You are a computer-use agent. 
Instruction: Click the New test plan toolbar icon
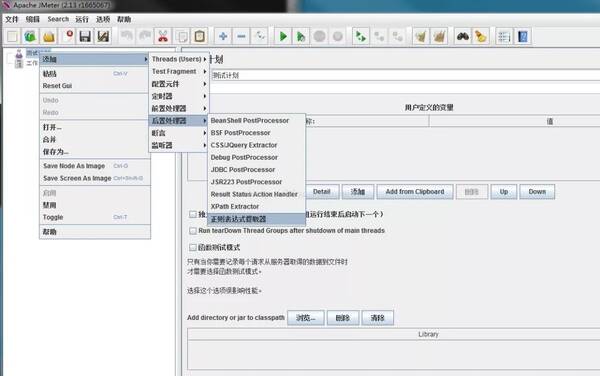[x=12, y=36]
